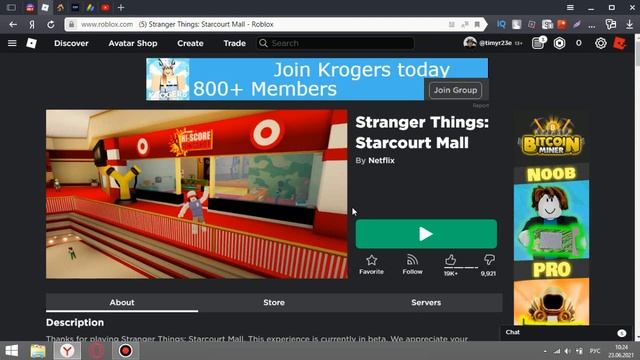Screen dimensions: 640x360
Task: Open a new browser tab
Action: click(121, 7)
